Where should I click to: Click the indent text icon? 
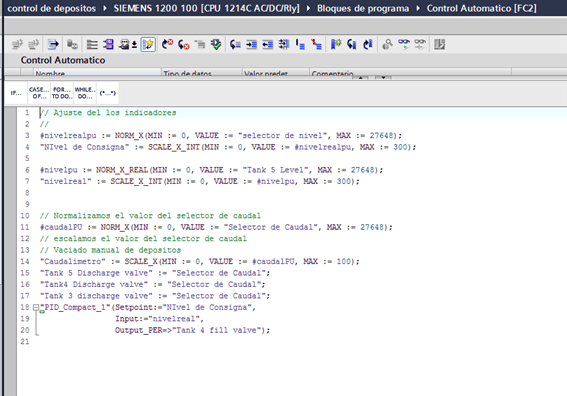coord(251,44)
